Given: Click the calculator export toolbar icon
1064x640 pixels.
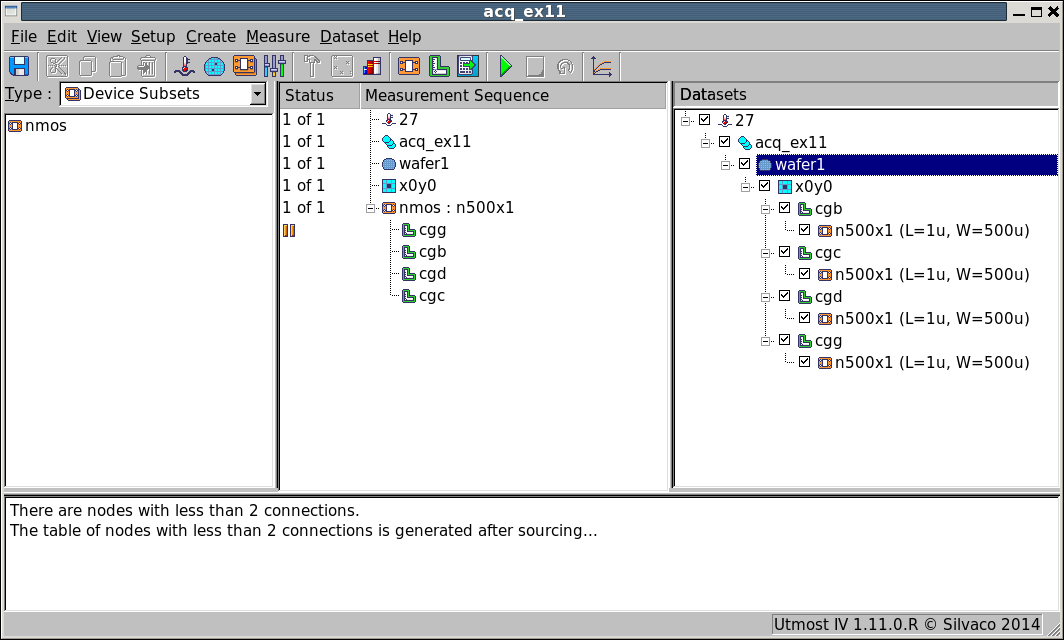Looking at the screenshot, I should pyautogui.click(x=468, y=67).
